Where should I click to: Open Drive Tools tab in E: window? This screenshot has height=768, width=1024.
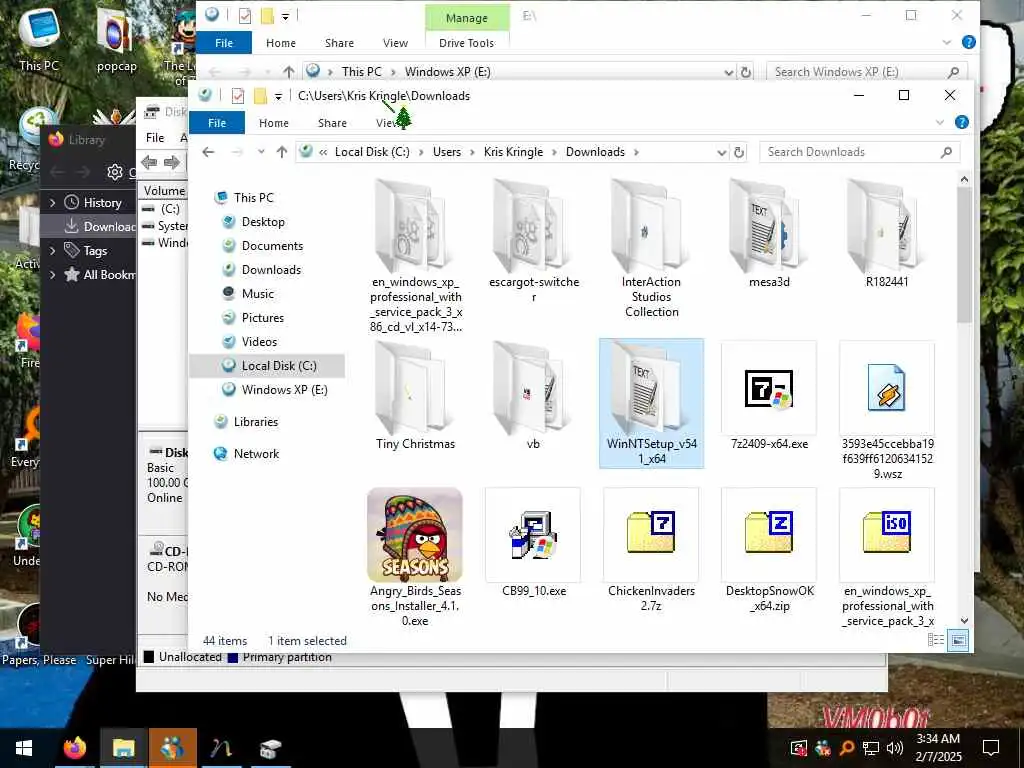(466, 43)
